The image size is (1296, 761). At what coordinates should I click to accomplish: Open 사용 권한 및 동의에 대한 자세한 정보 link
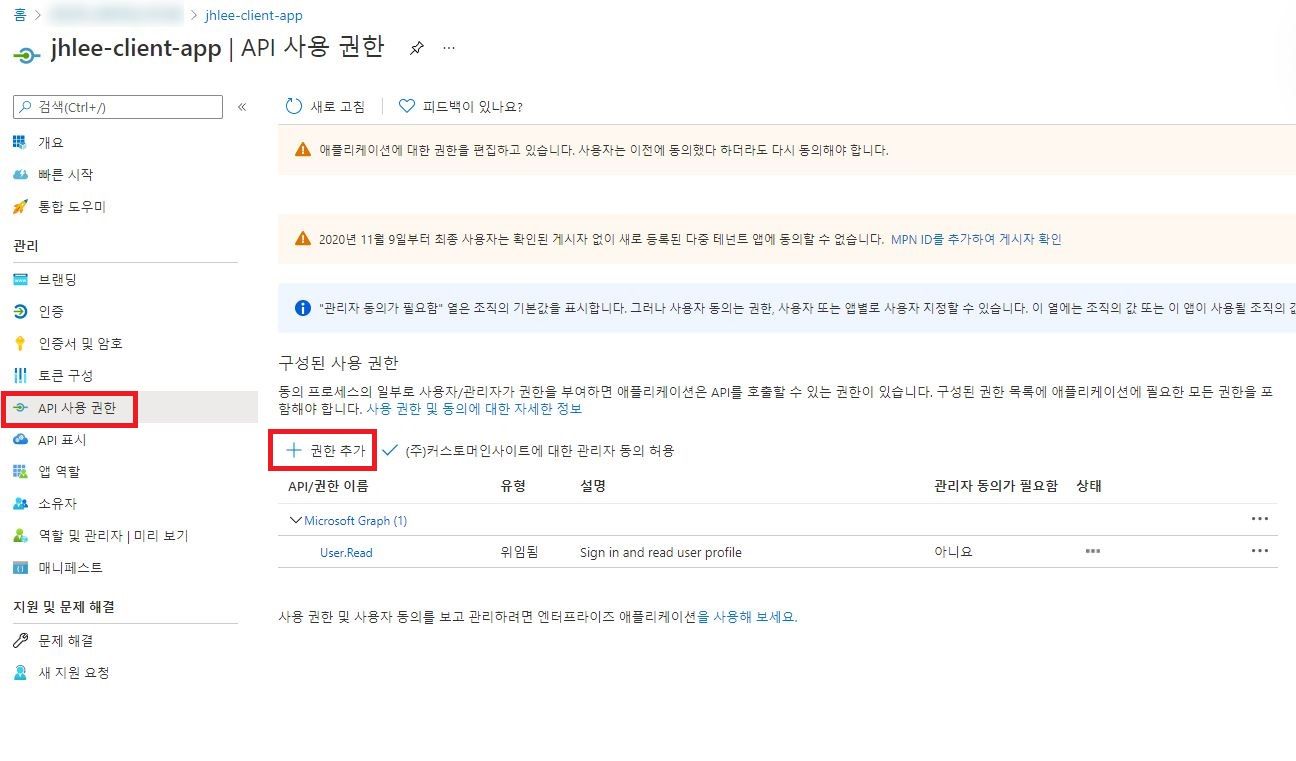[x=474, y=408]
